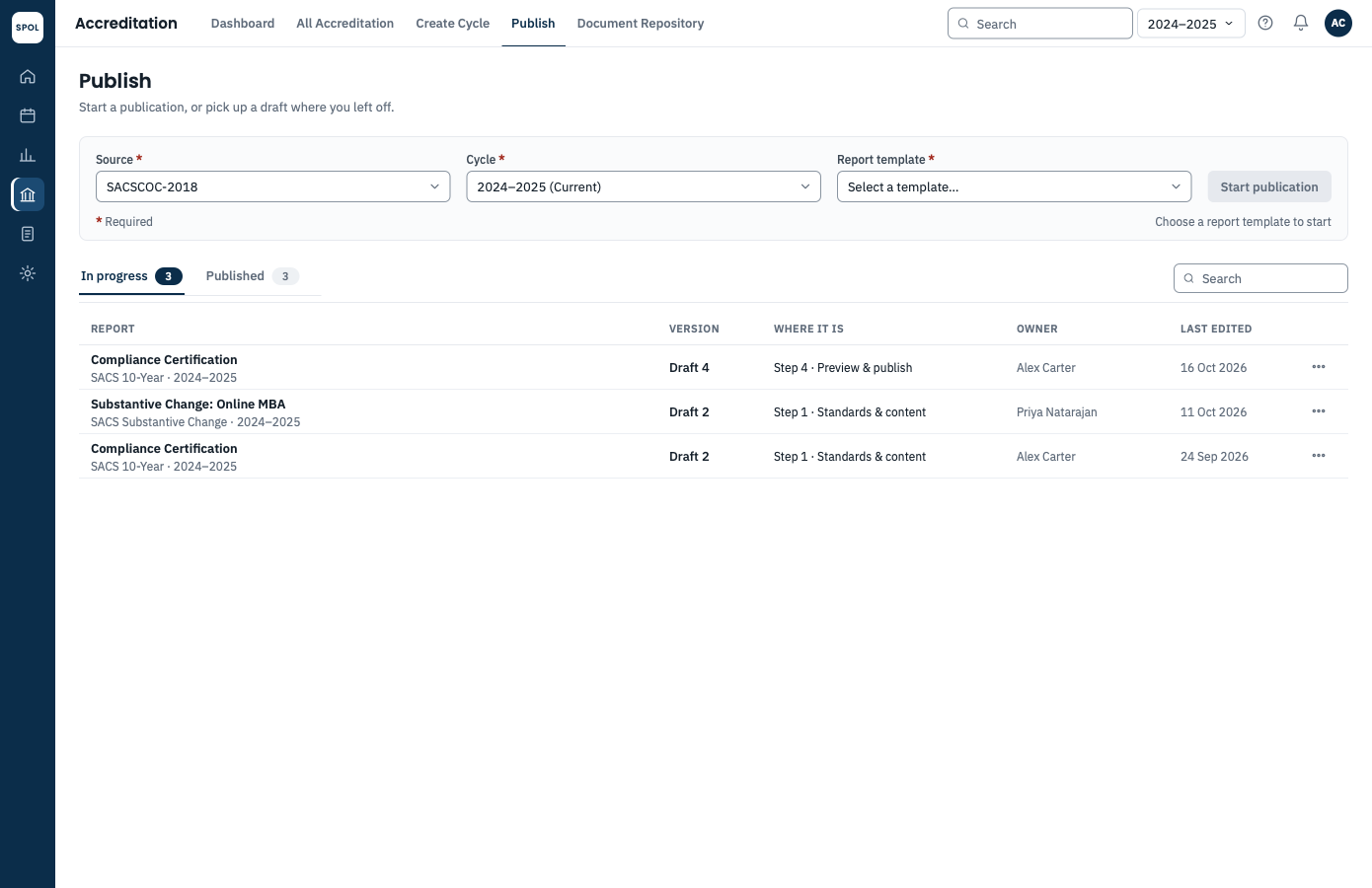Expand the Source dropdown SACSCOC-2018
Image resolution: width=1372 pixels, height=888 pixels.
click(x=272, y=186)
